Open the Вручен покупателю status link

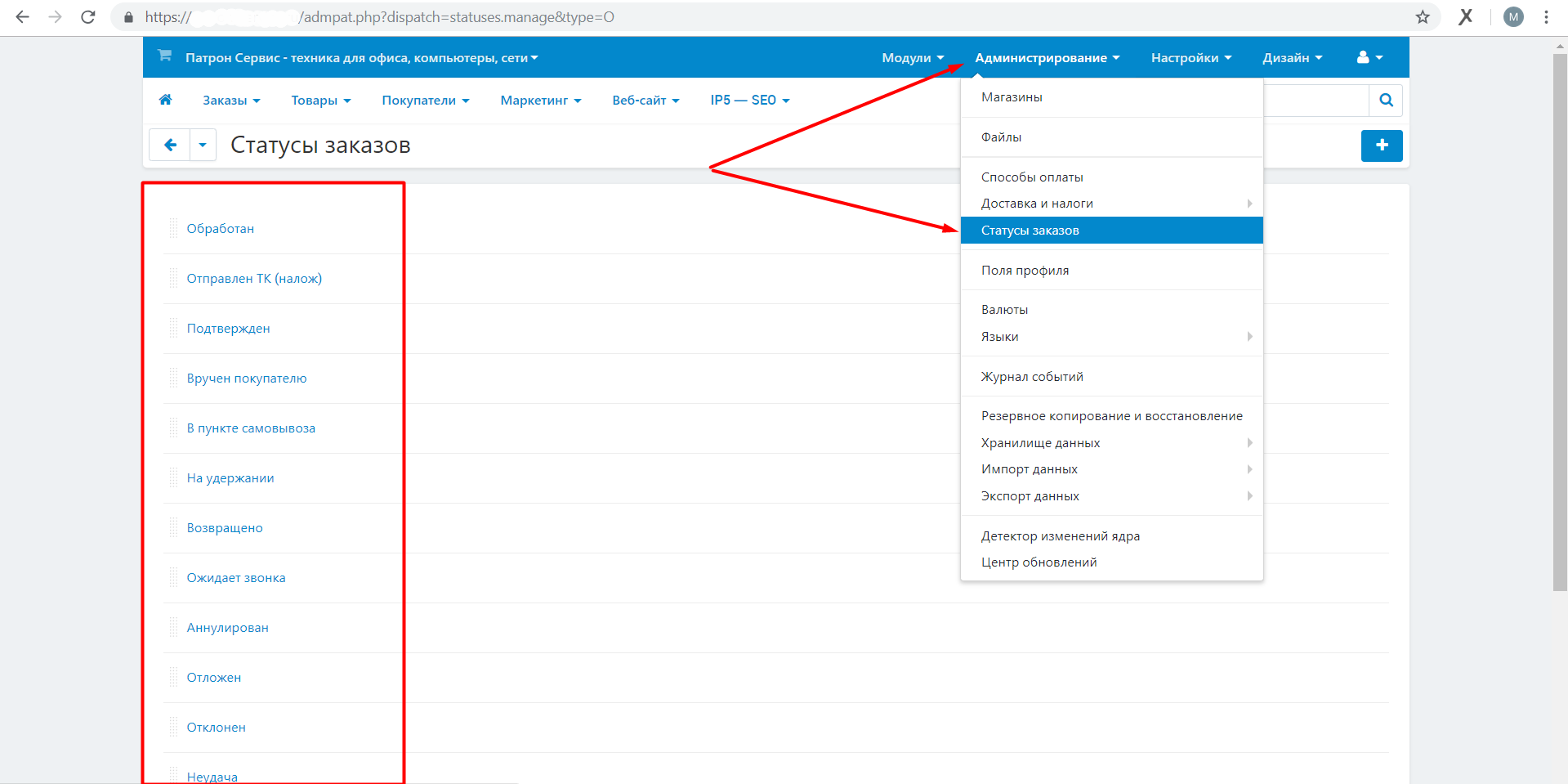click(247, 378)
